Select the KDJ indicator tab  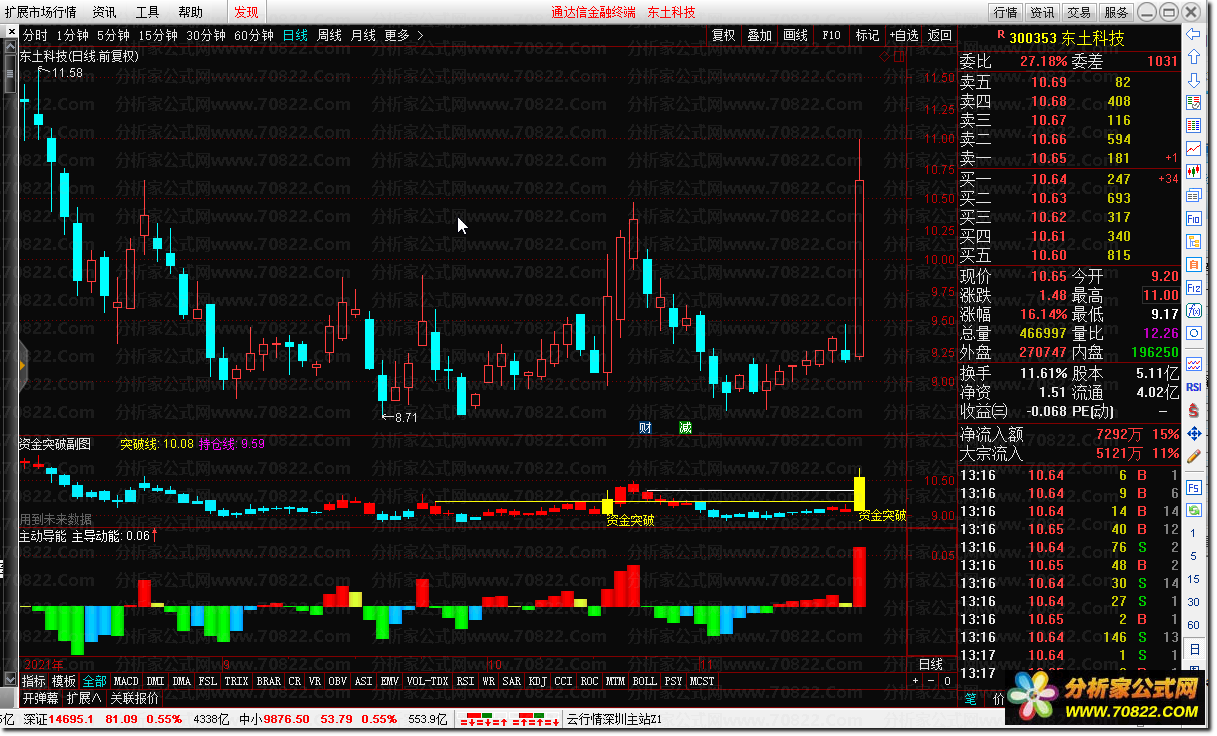(x=536, y=681)
